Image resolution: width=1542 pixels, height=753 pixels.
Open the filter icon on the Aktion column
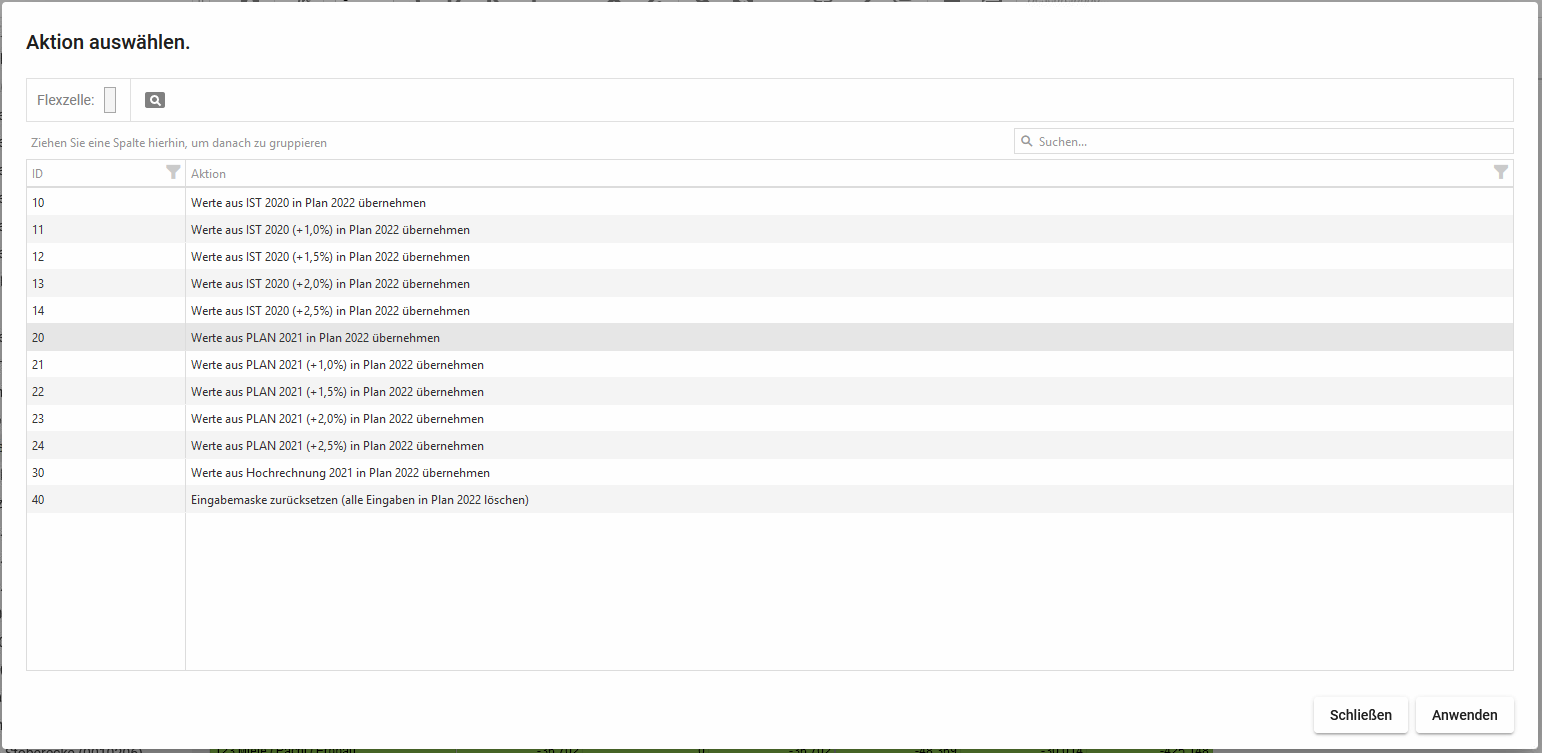(x=1500, y=173)
